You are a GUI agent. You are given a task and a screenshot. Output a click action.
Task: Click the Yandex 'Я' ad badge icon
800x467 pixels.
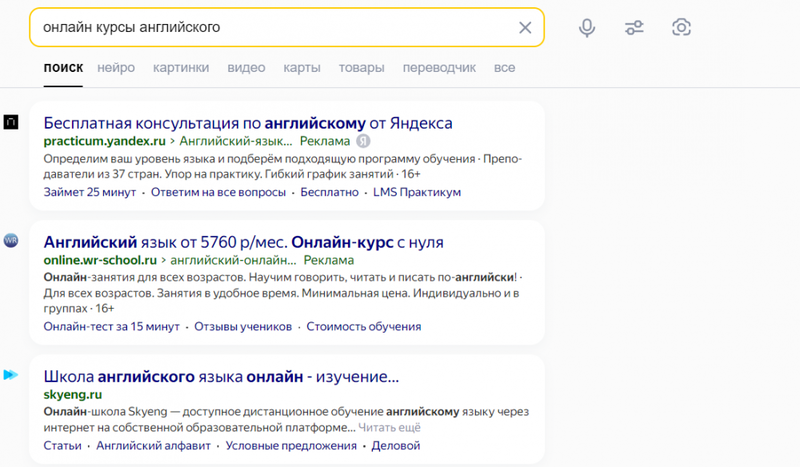363,141
